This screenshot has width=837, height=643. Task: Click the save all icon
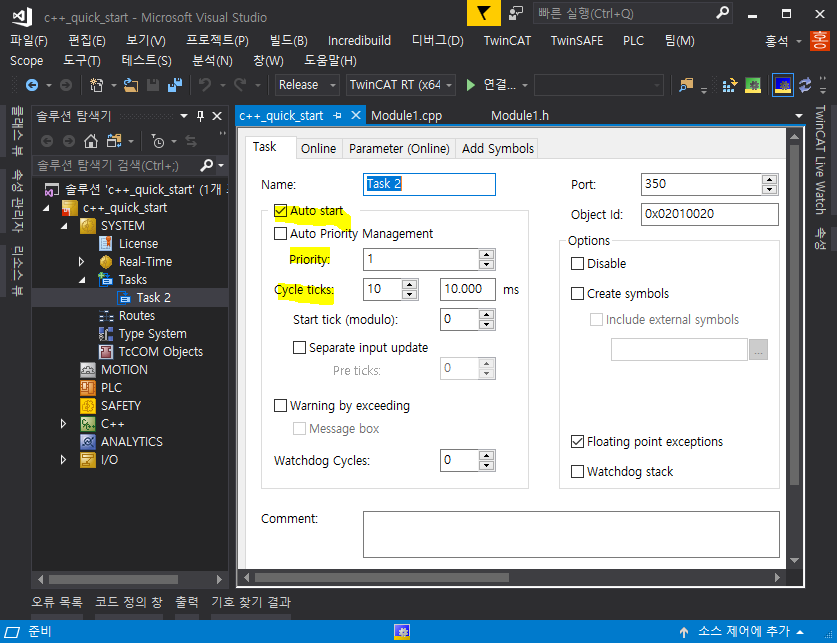click(175, 85)
